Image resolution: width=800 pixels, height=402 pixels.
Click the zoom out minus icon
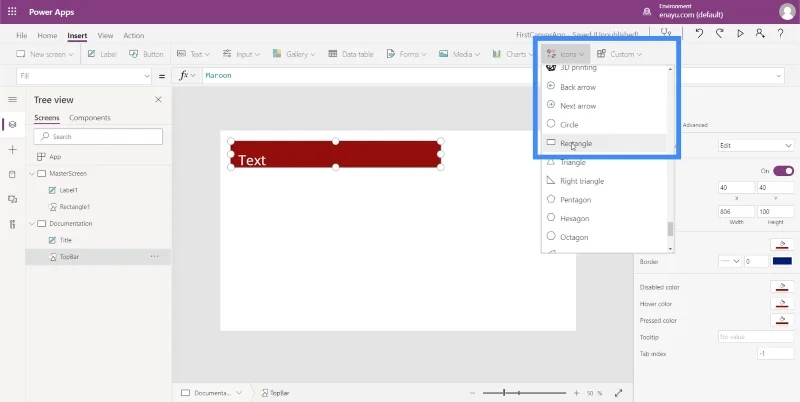click(x=472, y=393)
